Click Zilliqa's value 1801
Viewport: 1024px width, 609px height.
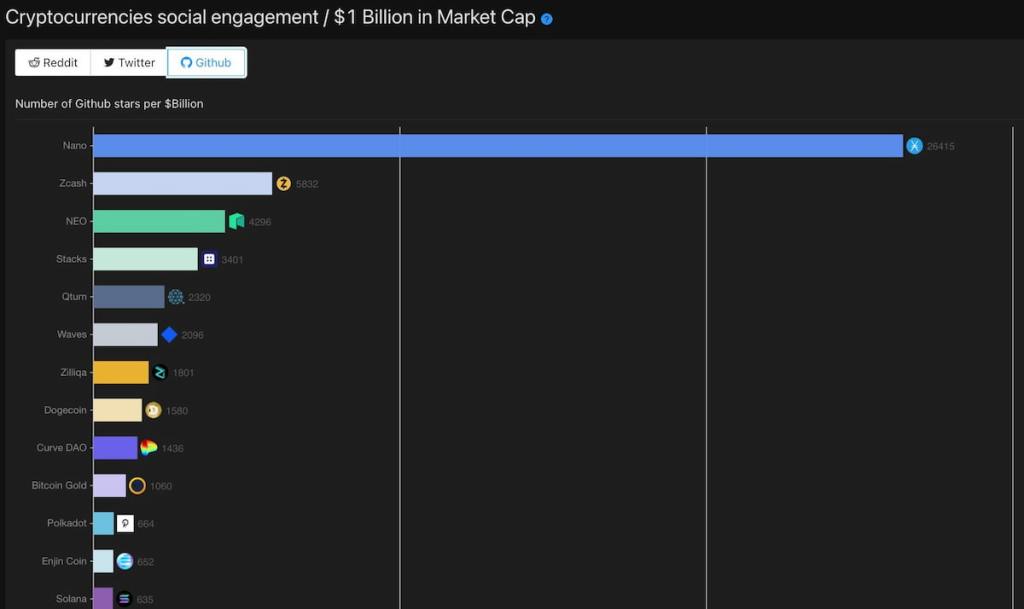[184, 373]
